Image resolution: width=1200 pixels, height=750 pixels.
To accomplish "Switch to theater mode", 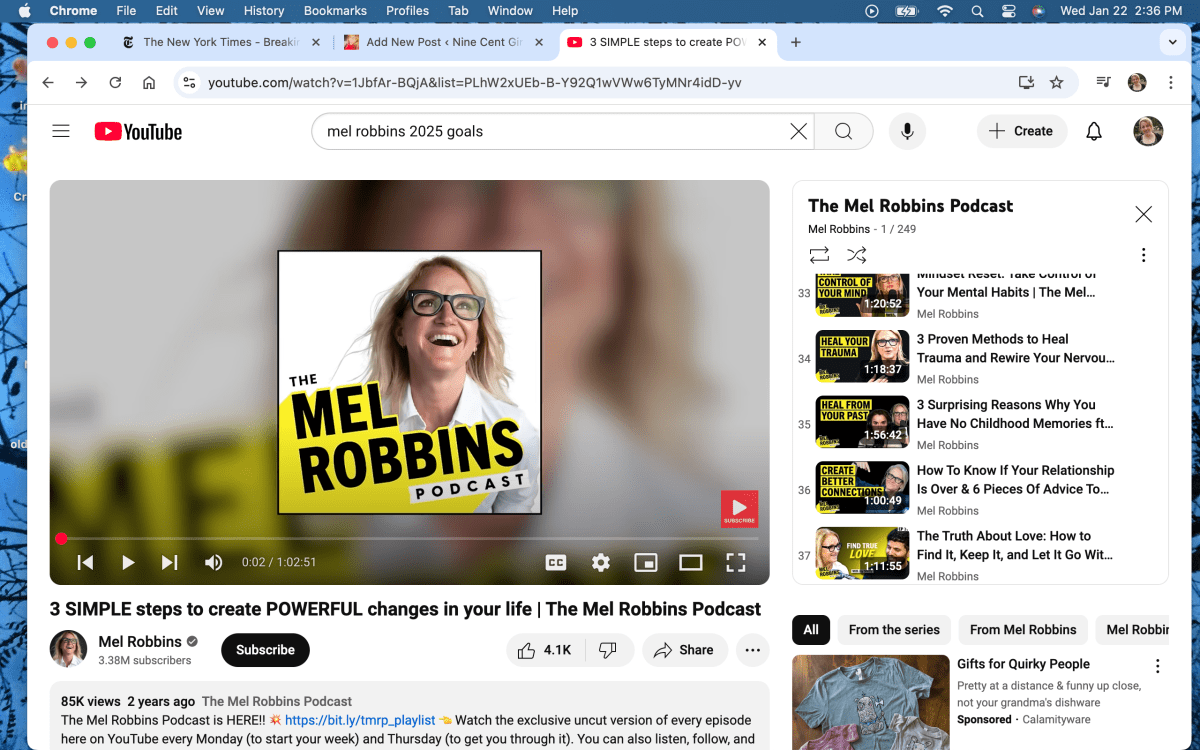I will [x=690, y=563].
